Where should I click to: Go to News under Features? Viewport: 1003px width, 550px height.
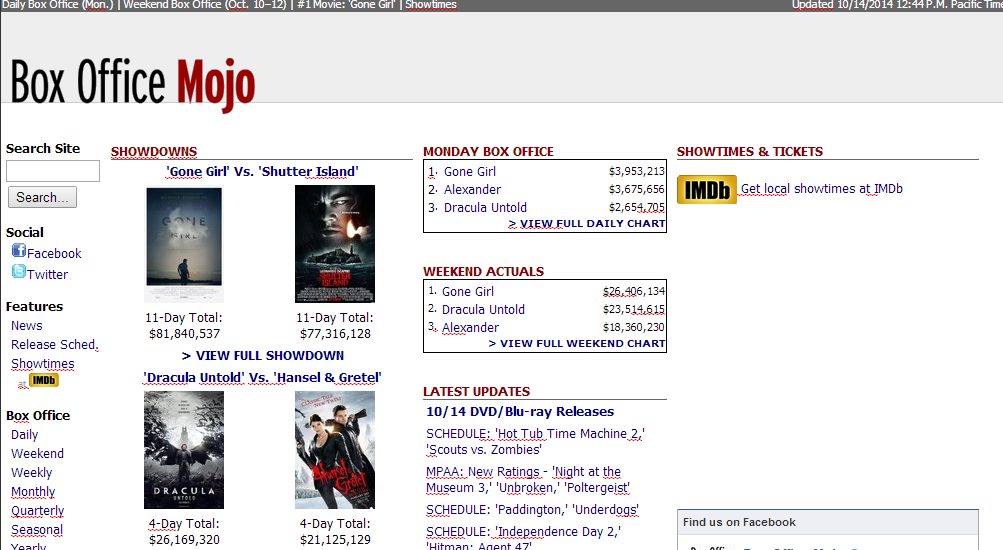pyautogui.click(x=27, y=326)
